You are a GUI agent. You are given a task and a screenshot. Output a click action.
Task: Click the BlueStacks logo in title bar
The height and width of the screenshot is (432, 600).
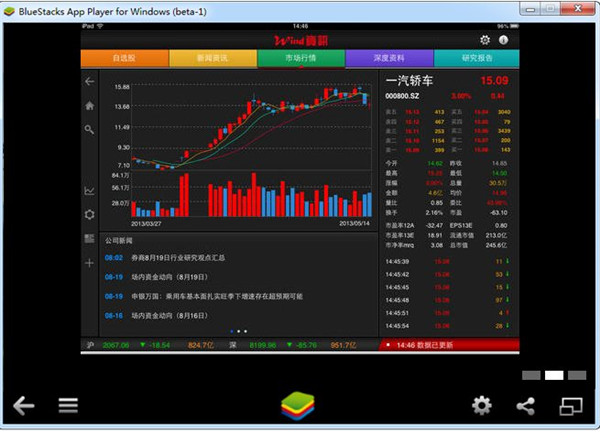pyautogui.click(x=9, y=11)
